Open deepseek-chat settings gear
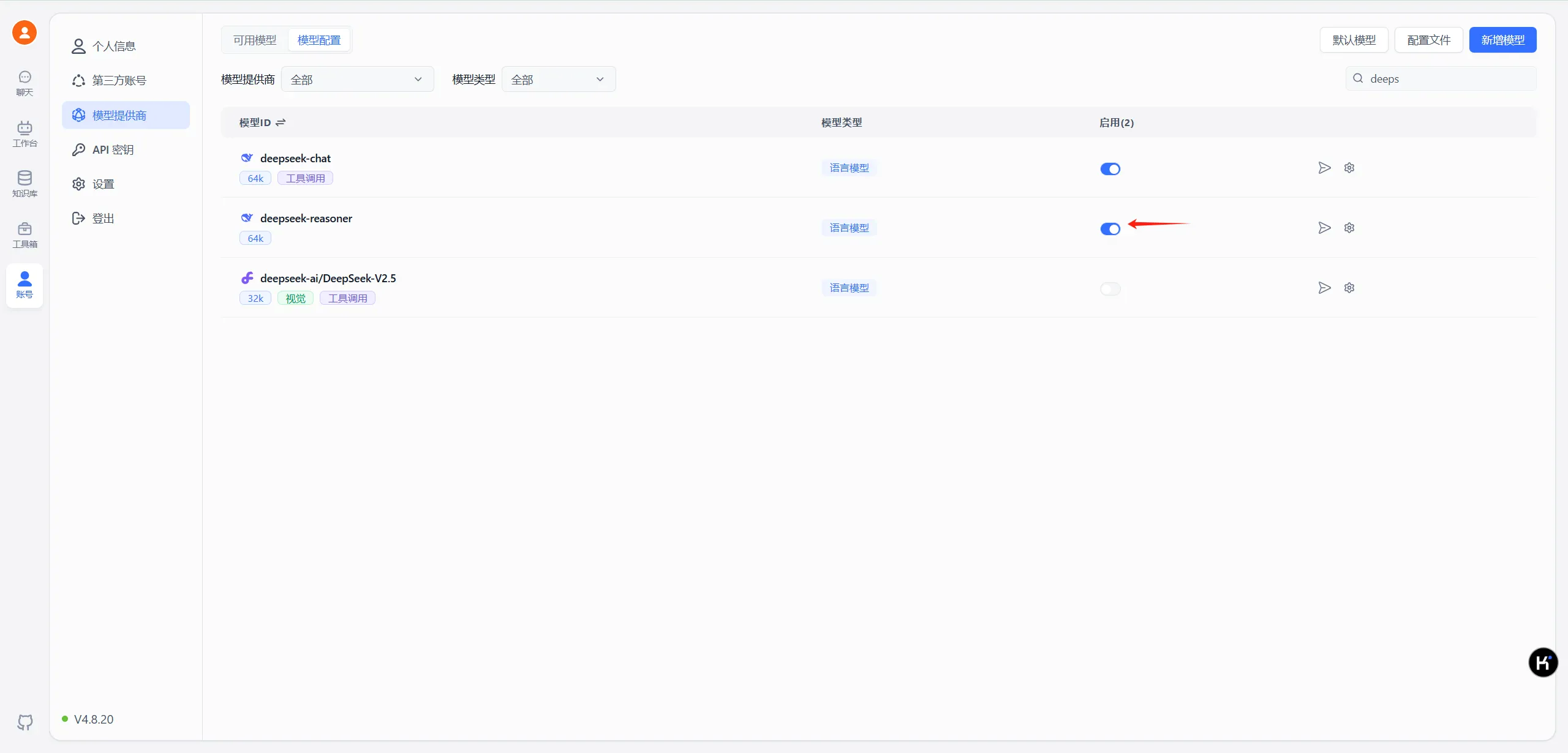The height and width of the screenshot is (753, 1568). click(x=1349, y=168)
